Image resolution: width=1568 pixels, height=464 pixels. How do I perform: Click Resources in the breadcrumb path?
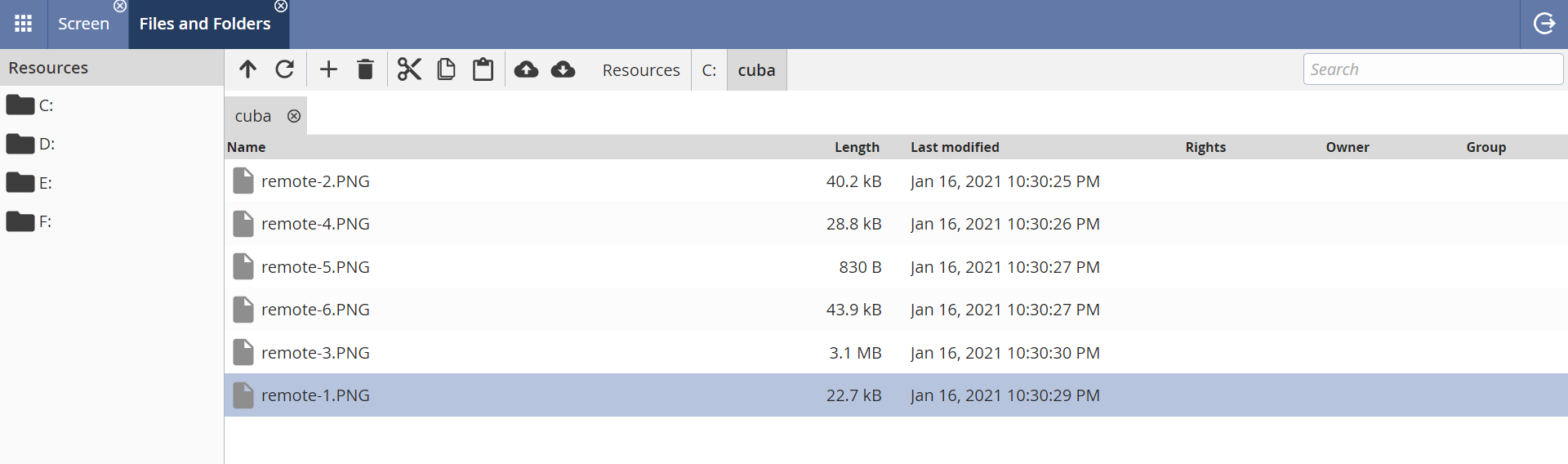click(641, 70)
